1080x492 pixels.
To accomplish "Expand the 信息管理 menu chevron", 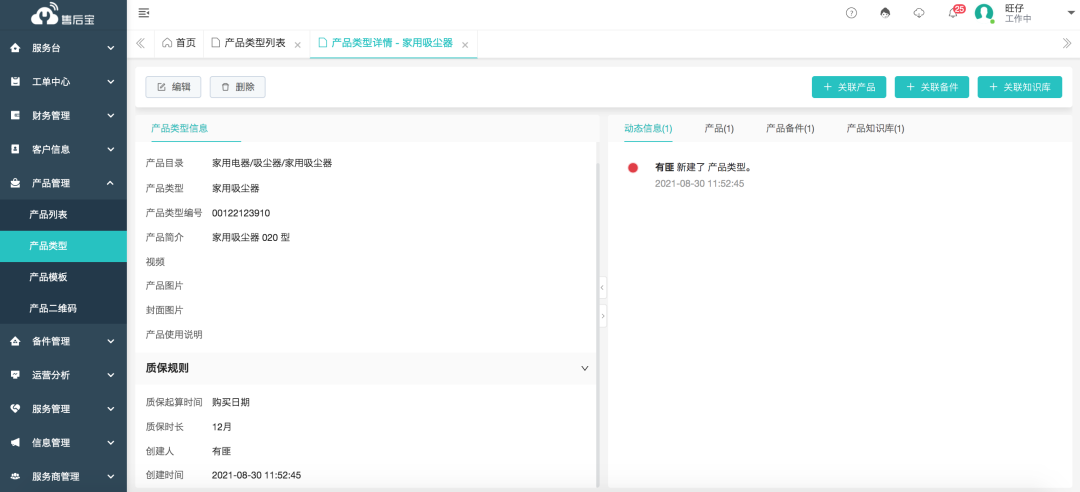I will (x=110, y=442).
